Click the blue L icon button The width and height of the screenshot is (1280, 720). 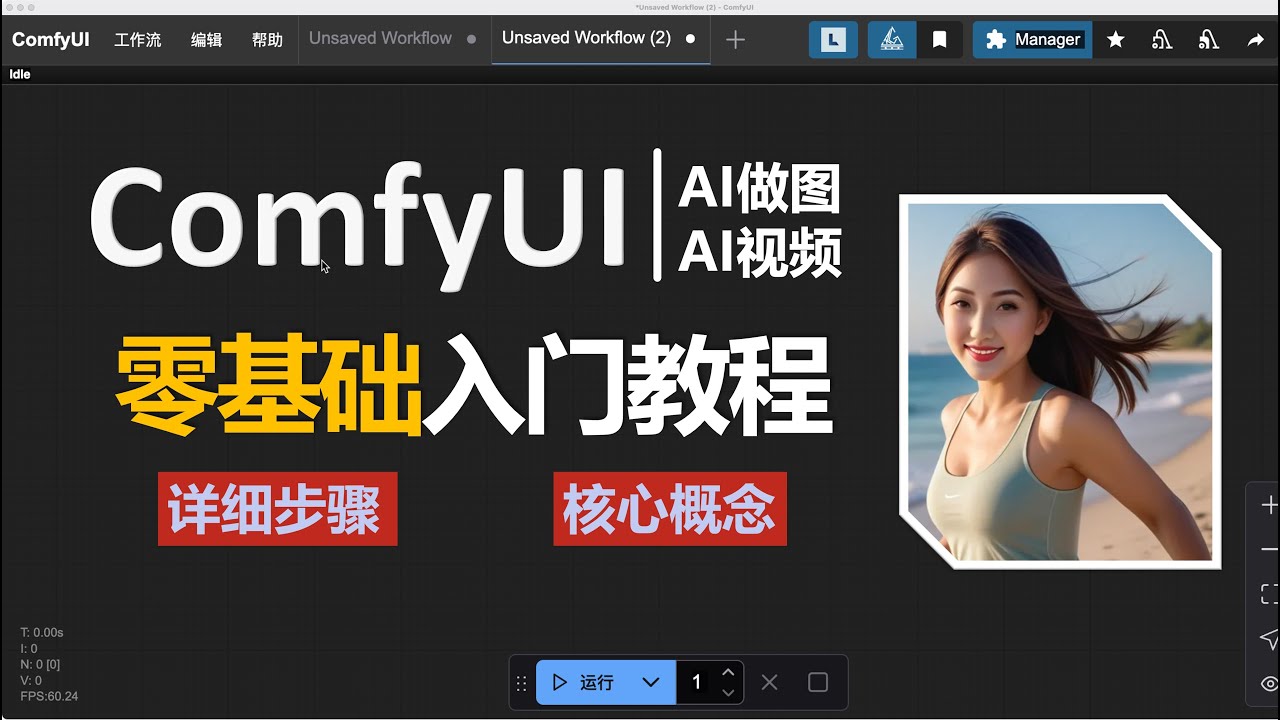(833, 40)
